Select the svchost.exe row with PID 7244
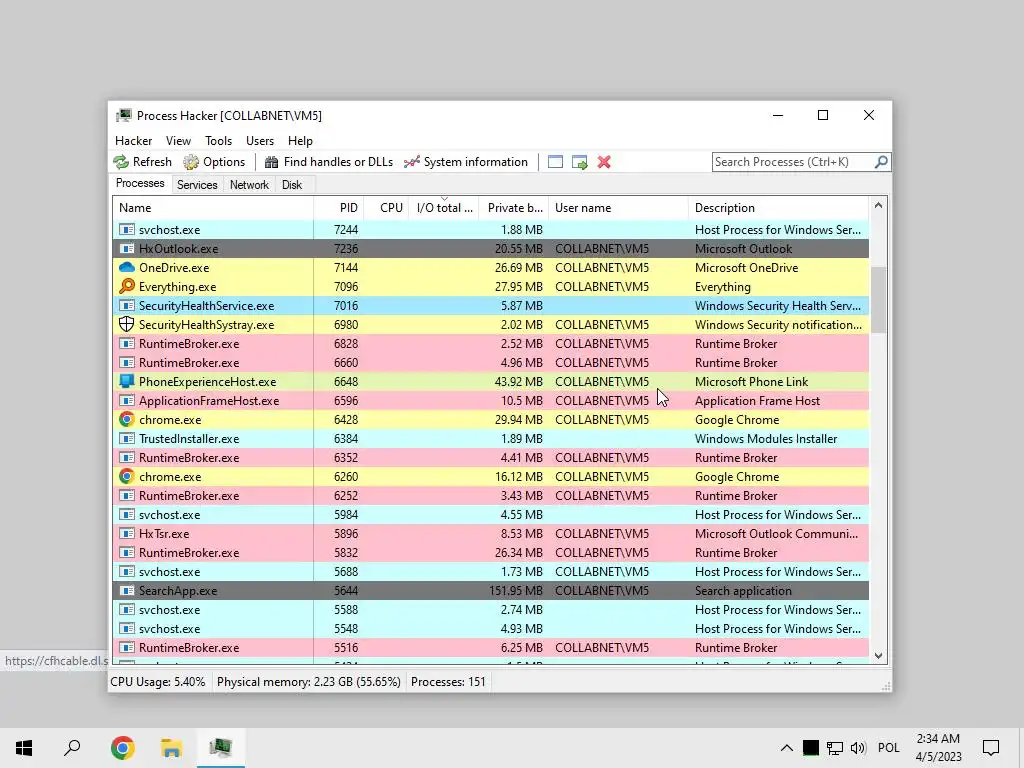The image size is (1024, 768). 491,230
